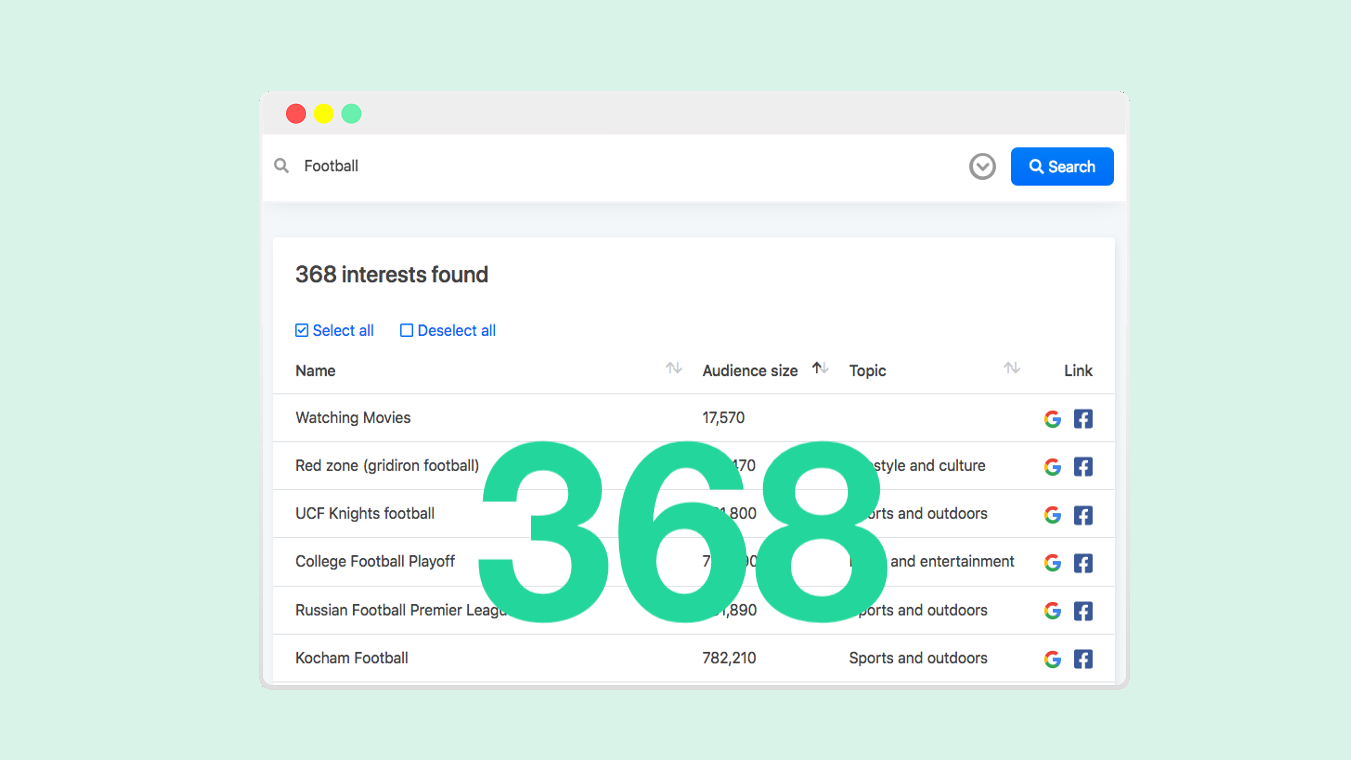Open Facebook link for UCF Knights football
The image size is (1351, 760).
[1083, 515]
